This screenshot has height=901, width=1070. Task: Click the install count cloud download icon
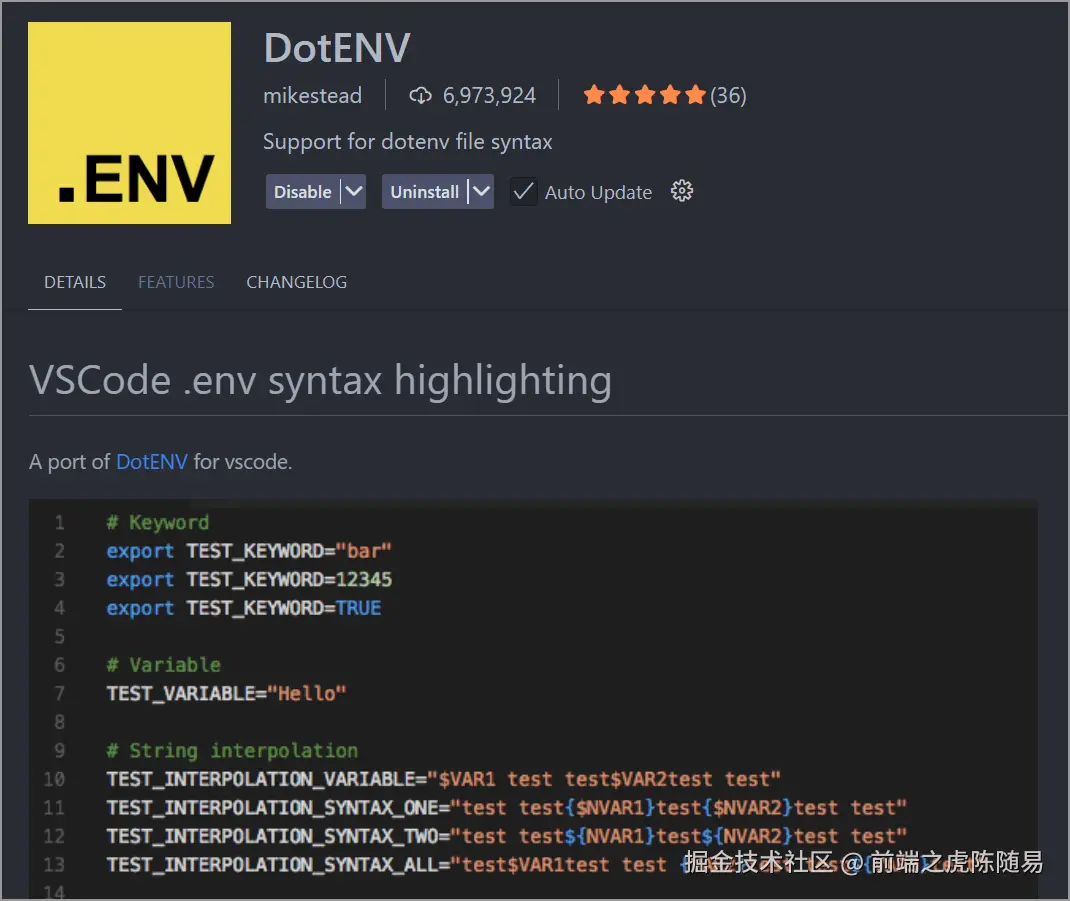click(x=420, y=96)
